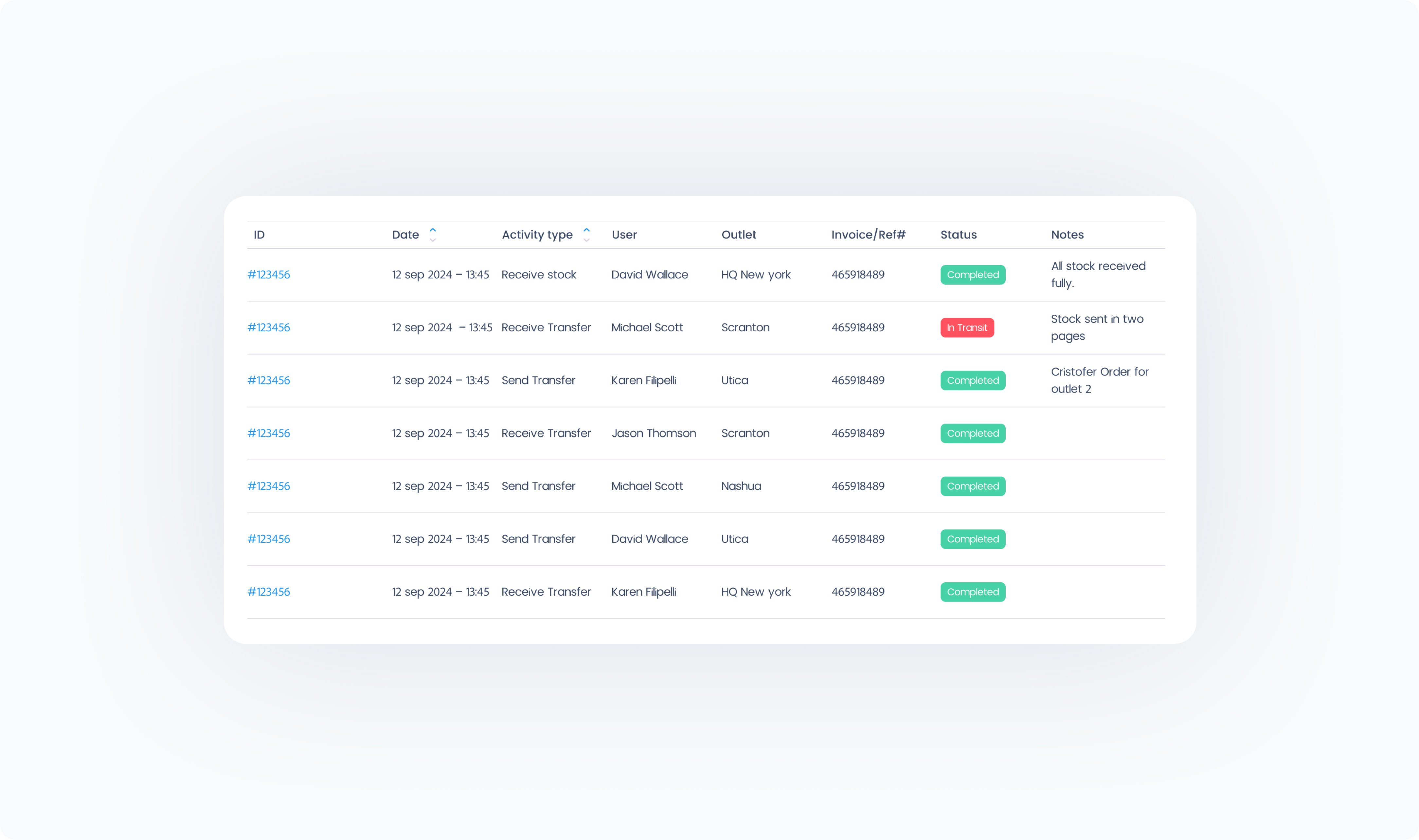1419x840 pixels.
Task: Sort ascending with the Date up arrow
Action: click(x=433, y=229)
